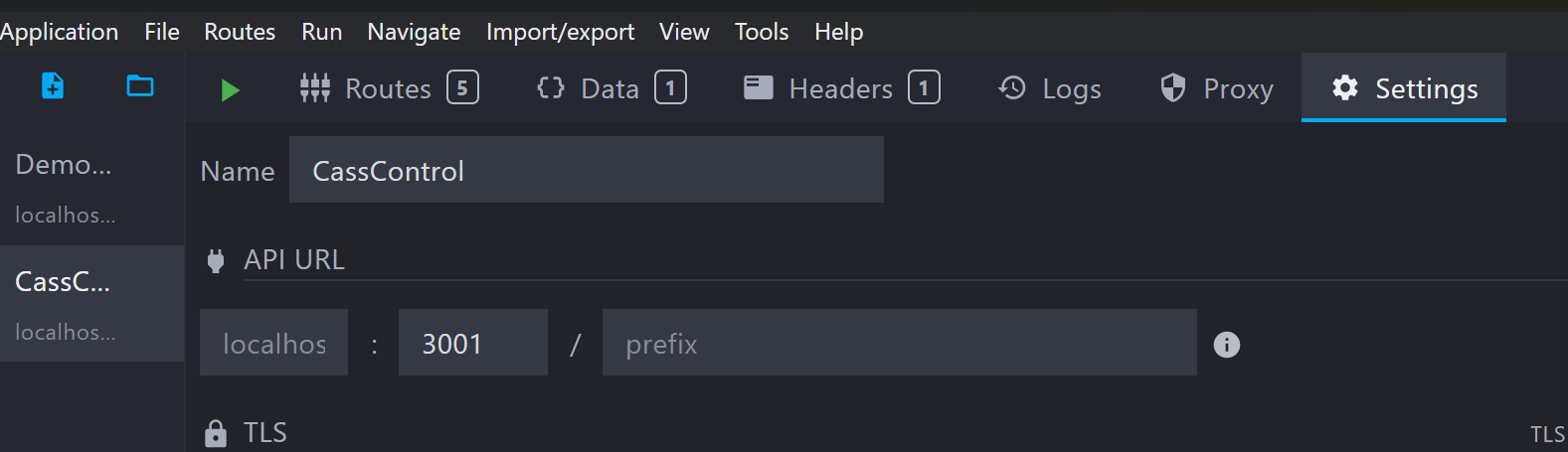Click the port field showing 3001
Viewport: 1568px width, 452px height.
coord(472,344)
